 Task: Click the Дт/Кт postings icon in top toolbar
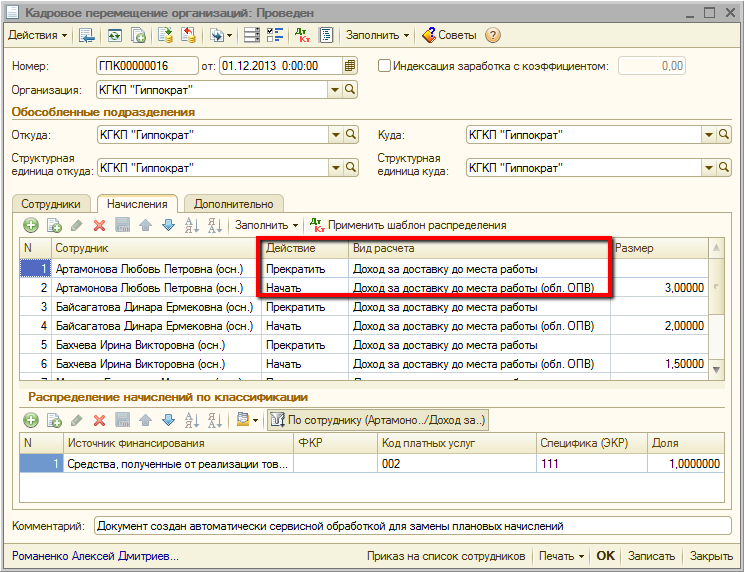(304, 35)
